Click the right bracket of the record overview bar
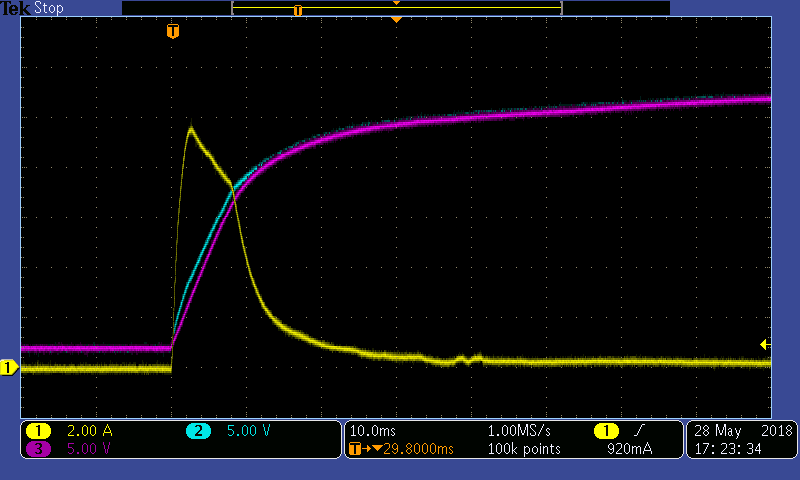800x480 pixels. click(561, 8)
